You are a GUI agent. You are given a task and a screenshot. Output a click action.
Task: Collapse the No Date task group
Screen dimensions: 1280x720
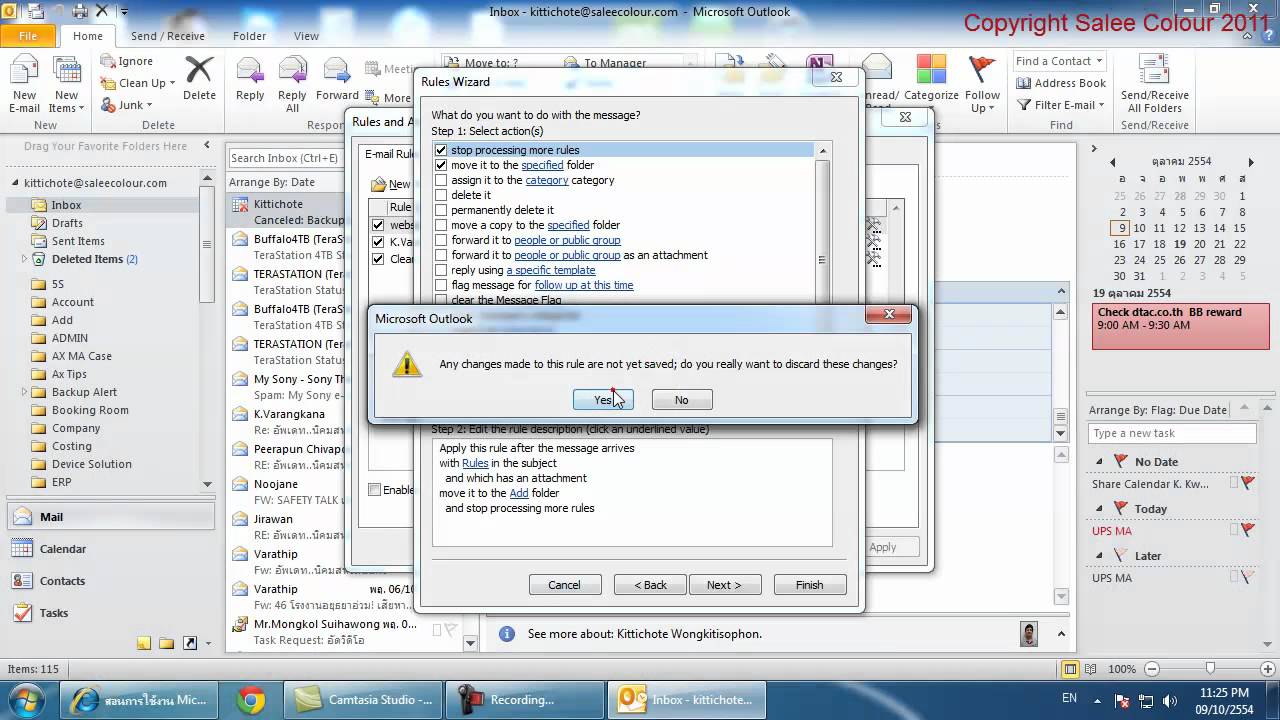[x=1100, y=462]
